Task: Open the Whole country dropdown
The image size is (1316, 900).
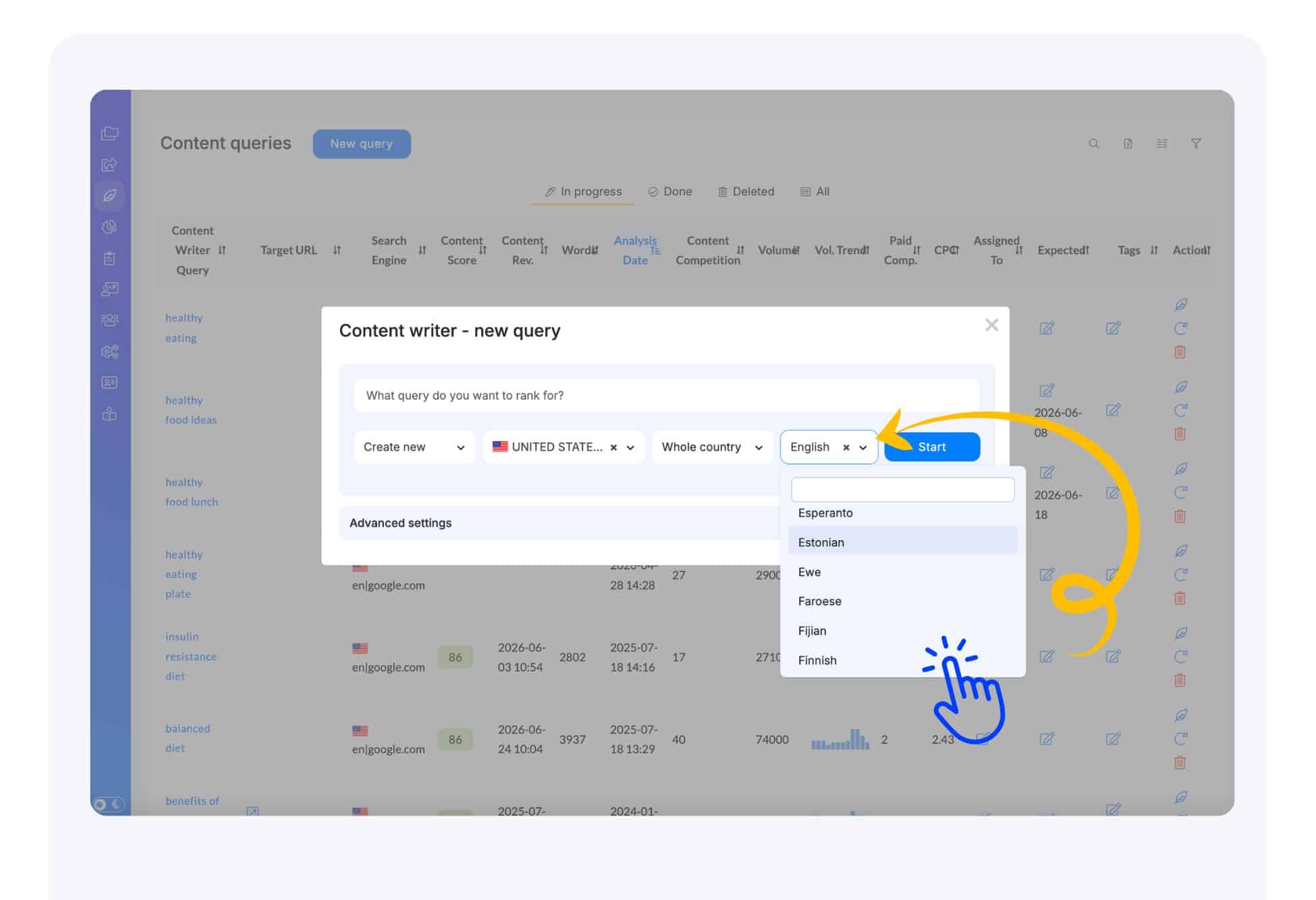Action: point(712,447)
